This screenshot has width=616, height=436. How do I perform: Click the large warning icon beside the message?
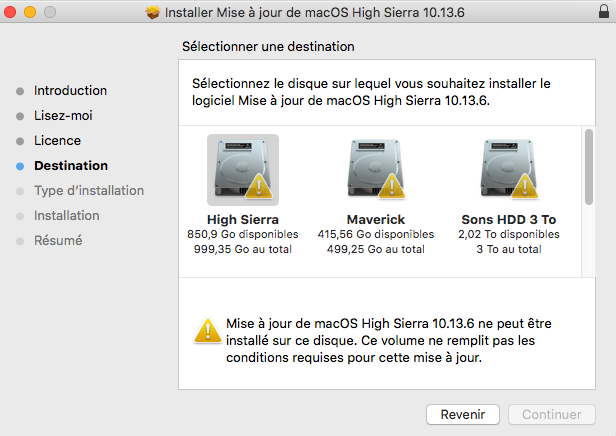pos(208,331)
